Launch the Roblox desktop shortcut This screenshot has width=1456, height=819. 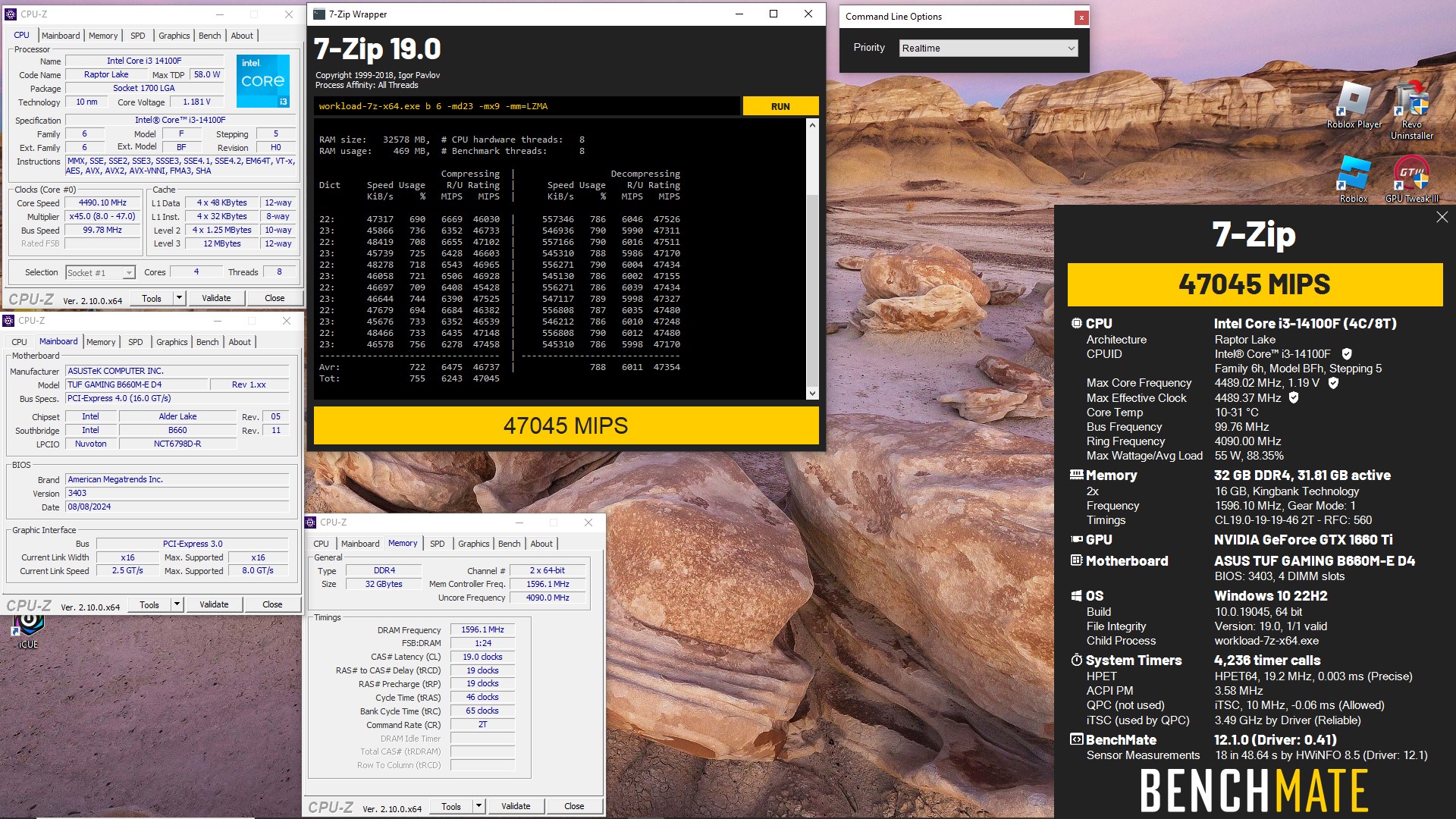(1354, 179)
